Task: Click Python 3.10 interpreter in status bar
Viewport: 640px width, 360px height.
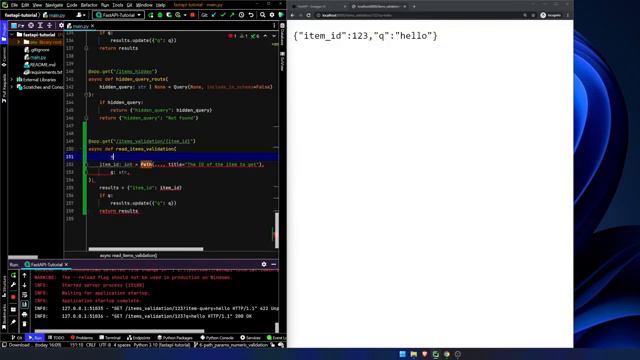Action: point(162,345)
